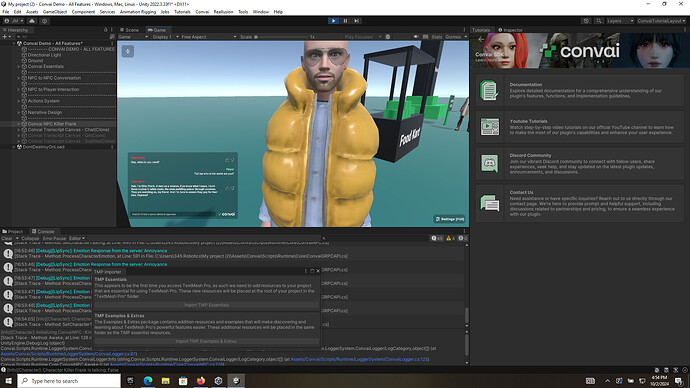Open the Edit menu

pyautogui.click(x=18, y=12)
